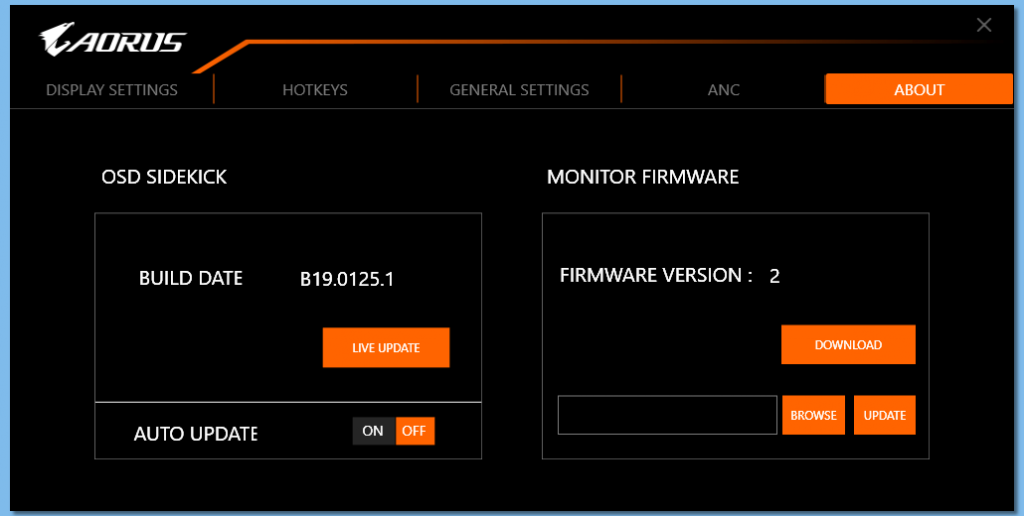
Task: Click the About tab
Action: coord(918,90)
